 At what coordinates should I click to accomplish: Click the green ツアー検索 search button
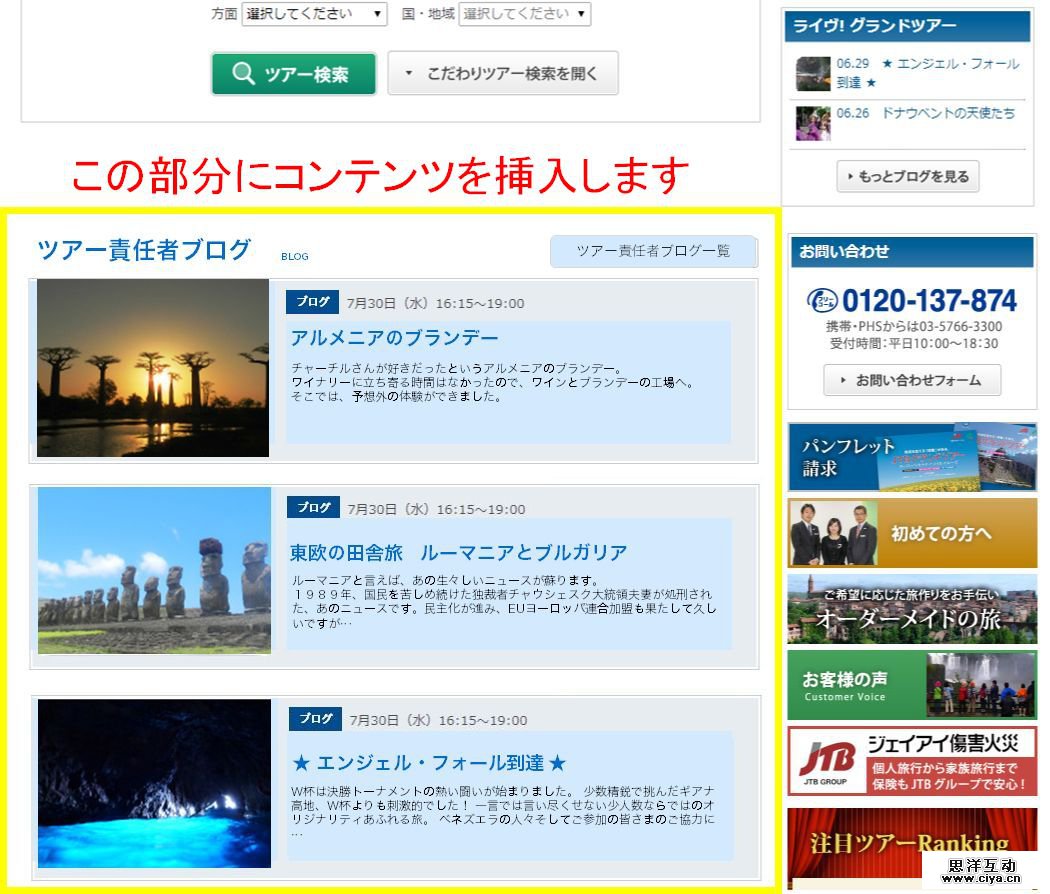(x=293, y=74)
